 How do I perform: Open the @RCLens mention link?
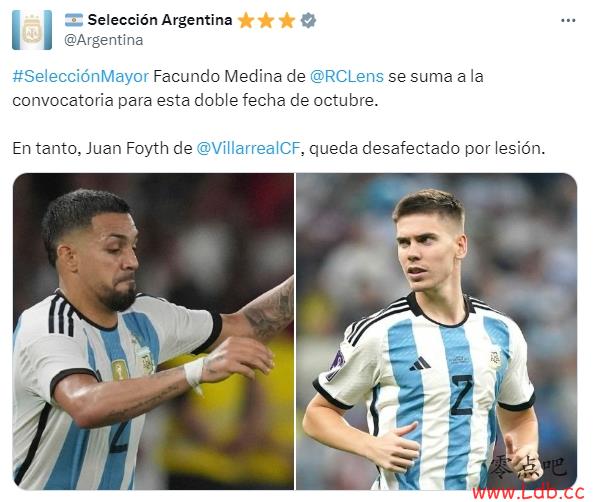pos(347,77)
